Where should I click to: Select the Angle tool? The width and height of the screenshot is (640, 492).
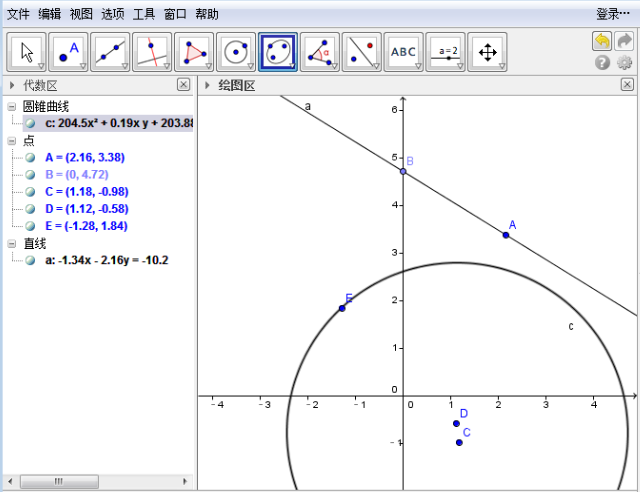(x=320, y=52)
